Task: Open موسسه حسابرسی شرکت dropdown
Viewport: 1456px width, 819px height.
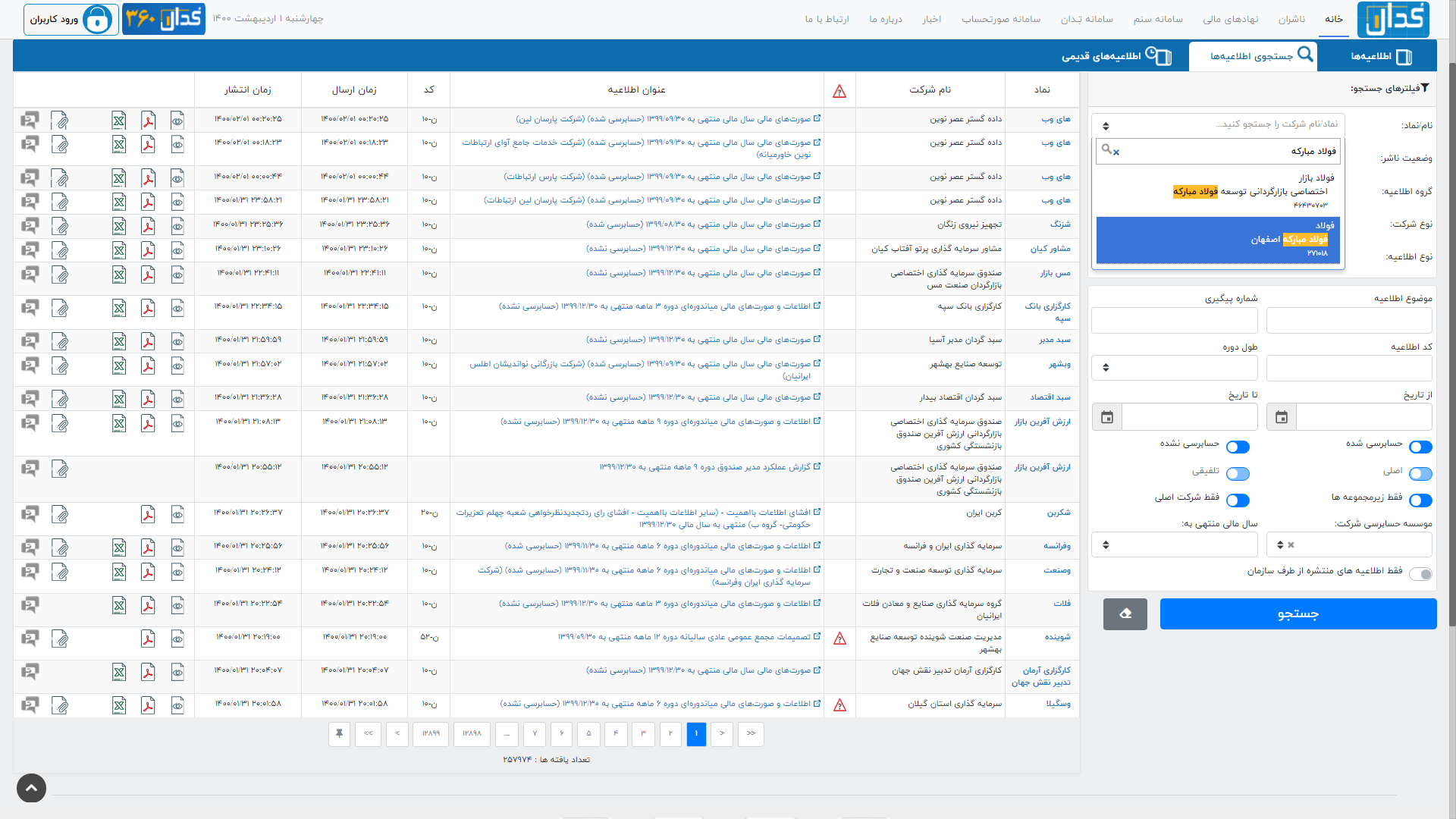Action: click(1349, 544)
